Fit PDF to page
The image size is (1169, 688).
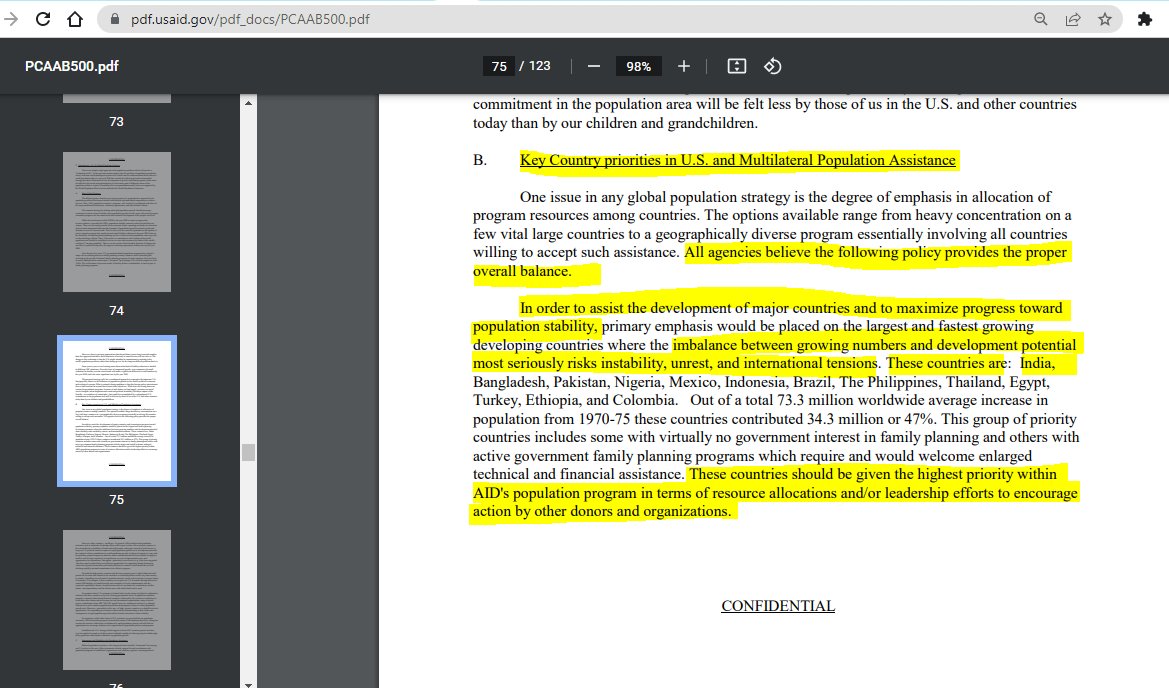[737, 66]
